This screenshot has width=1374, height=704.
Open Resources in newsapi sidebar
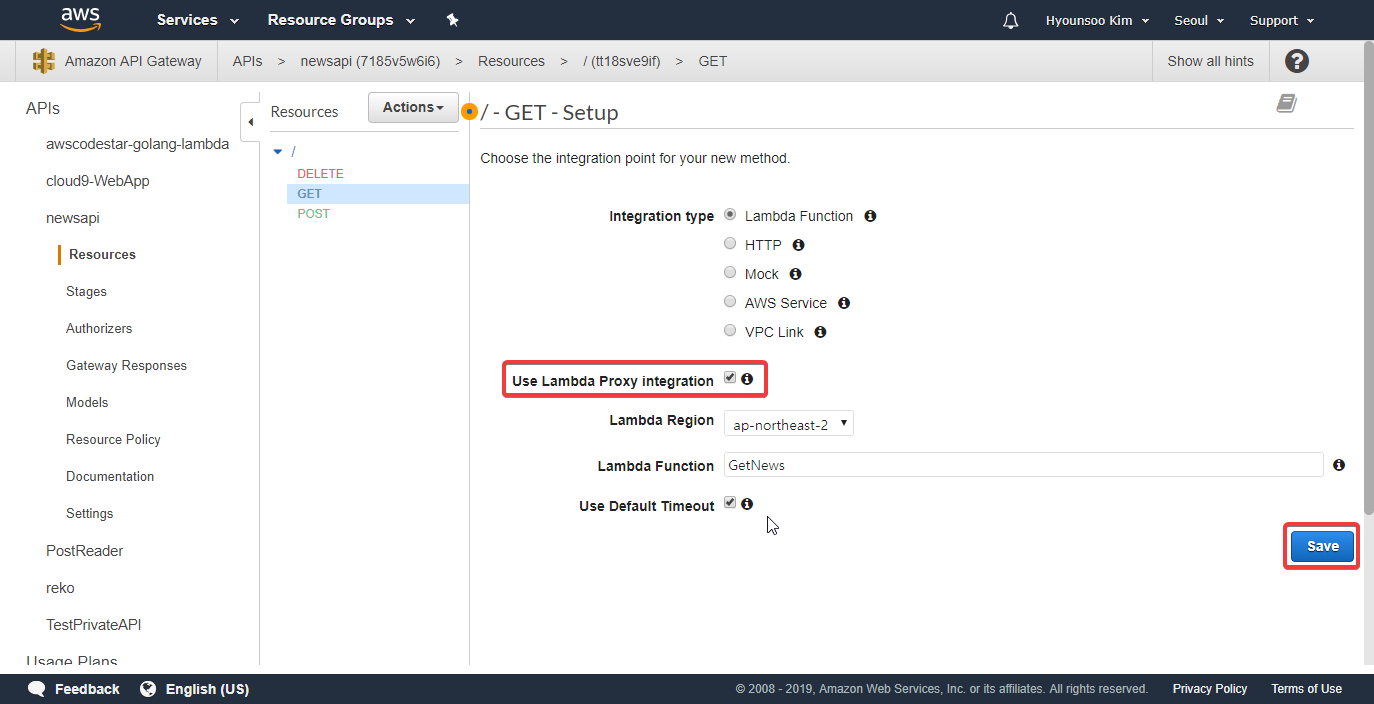coord(102,254)
